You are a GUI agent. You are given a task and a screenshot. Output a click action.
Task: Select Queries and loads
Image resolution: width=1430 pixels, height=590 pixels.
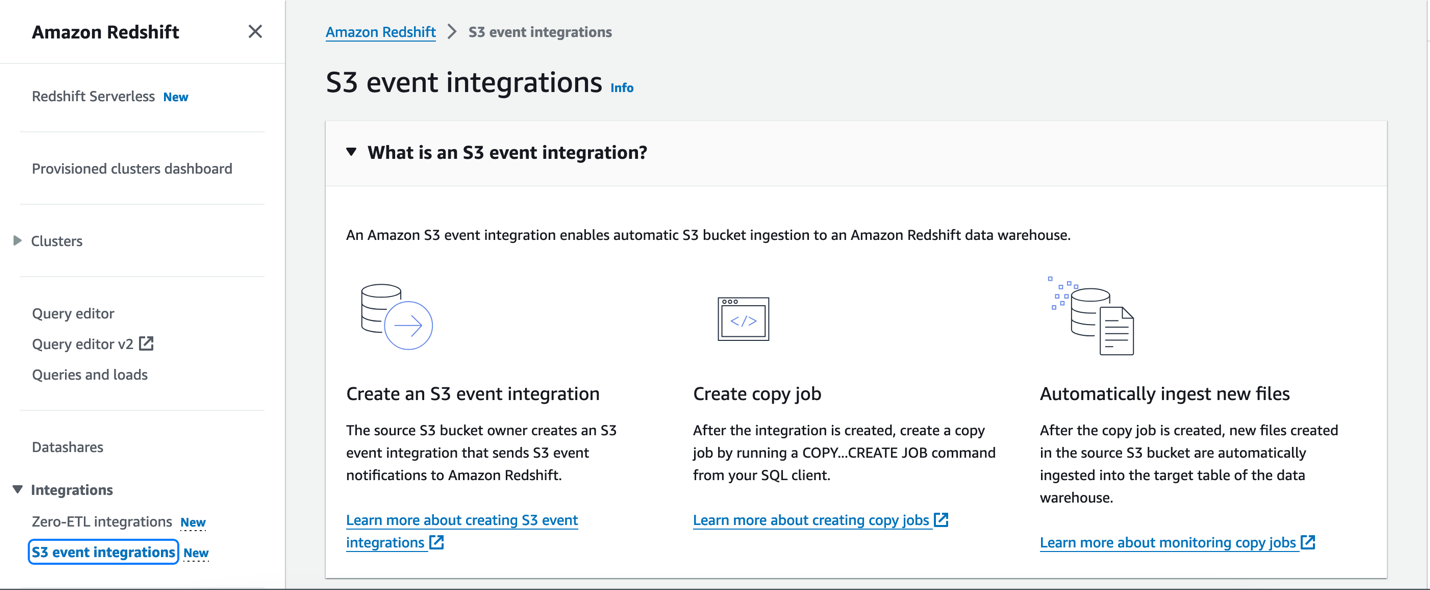coord(90,375)
